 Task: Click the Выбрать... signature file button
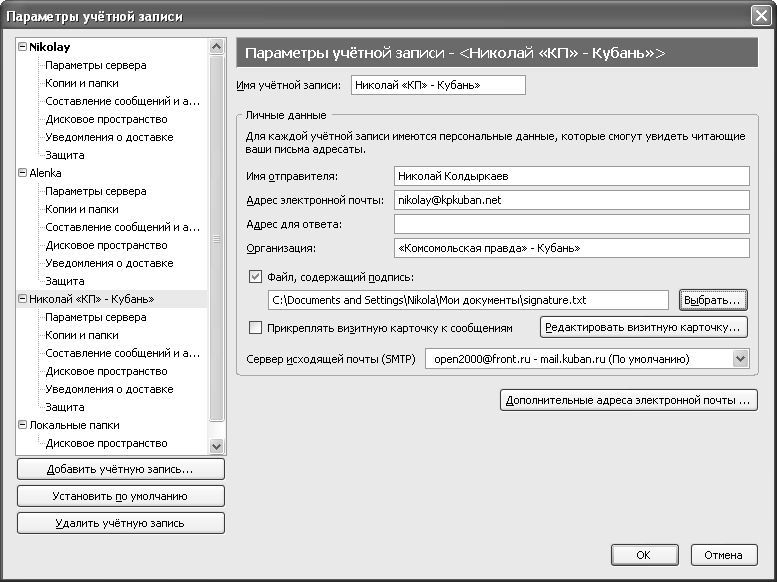pyautogui.click(x=712, y=300)
